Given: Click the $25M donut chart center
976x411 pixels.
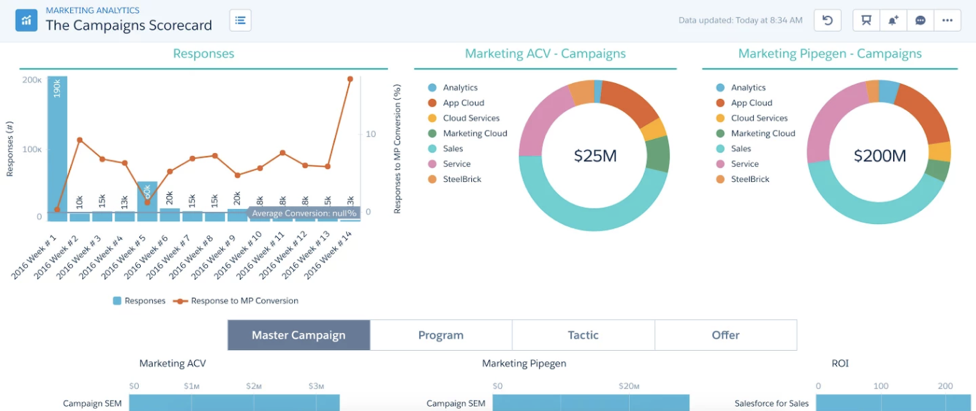Looking at the screenshot, I should pyautogui.click(x=597, y=156).
